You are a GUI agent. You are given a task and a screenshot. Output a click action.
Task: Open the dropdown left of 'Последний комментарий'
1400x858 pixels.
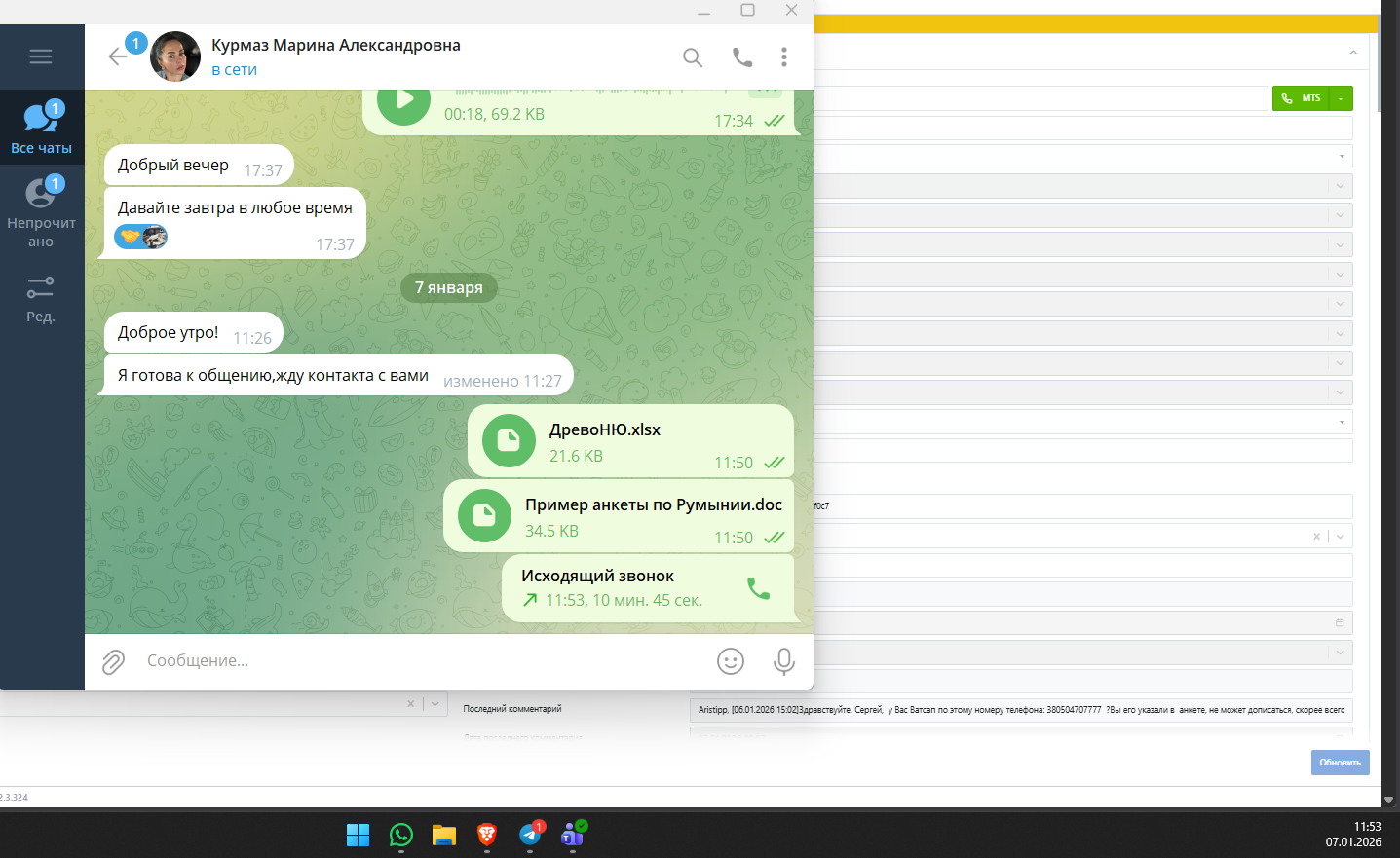coord(435,704)
